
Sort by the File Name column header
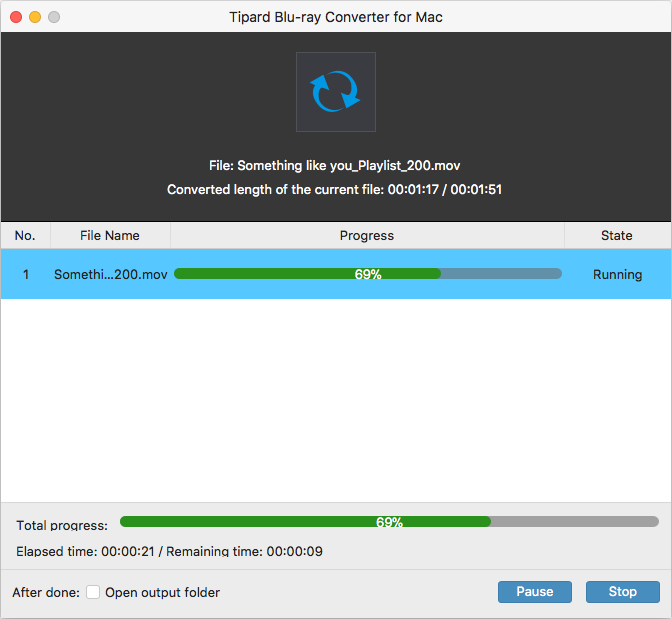(x=110, y=236)
